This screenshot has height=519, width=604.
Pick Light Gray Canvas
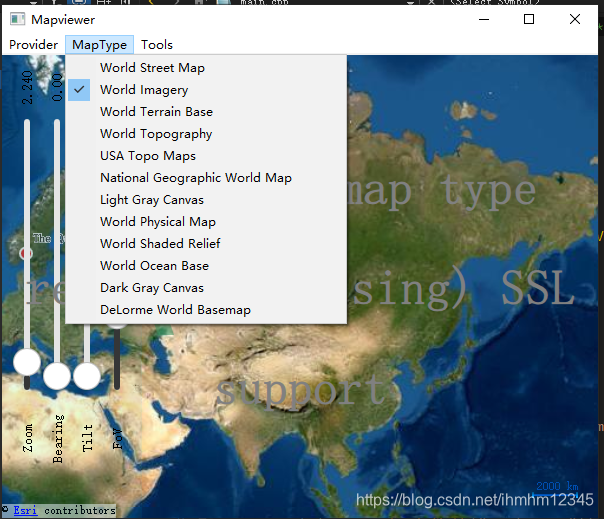206,200
